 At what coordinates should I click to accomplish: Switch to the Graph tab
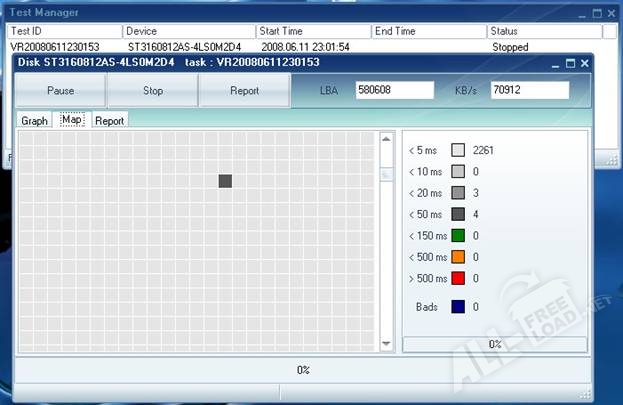coord(35,121)
